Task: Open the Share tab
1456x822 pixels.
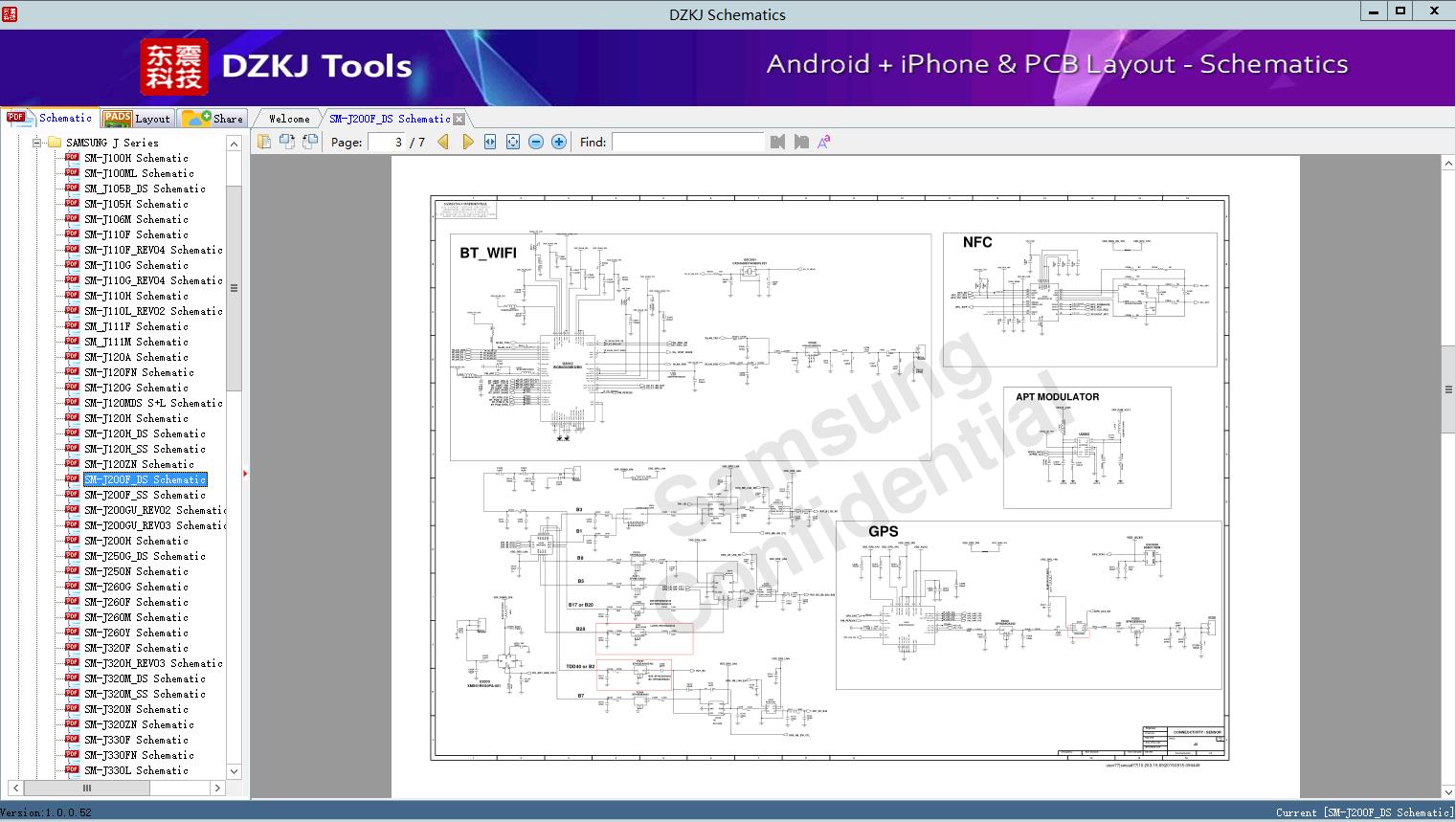Action: [x=214, y=118]
